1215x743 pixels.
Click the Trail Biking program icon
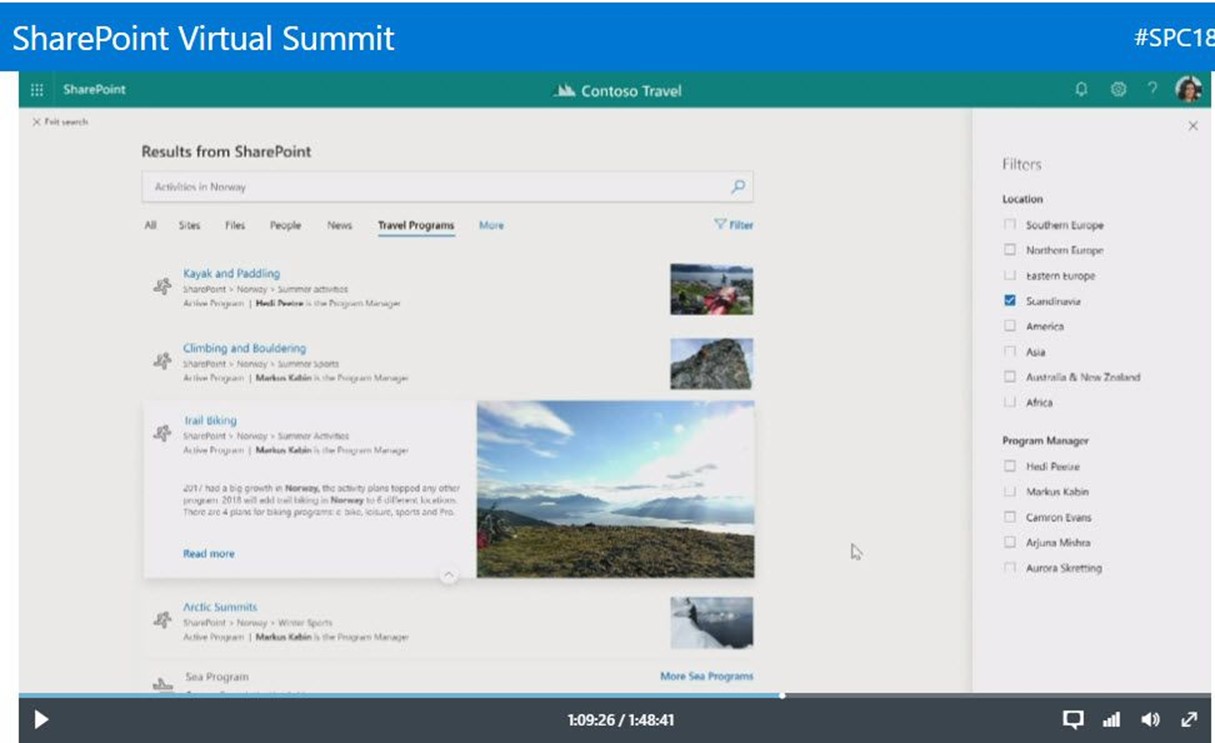(162, 433)
